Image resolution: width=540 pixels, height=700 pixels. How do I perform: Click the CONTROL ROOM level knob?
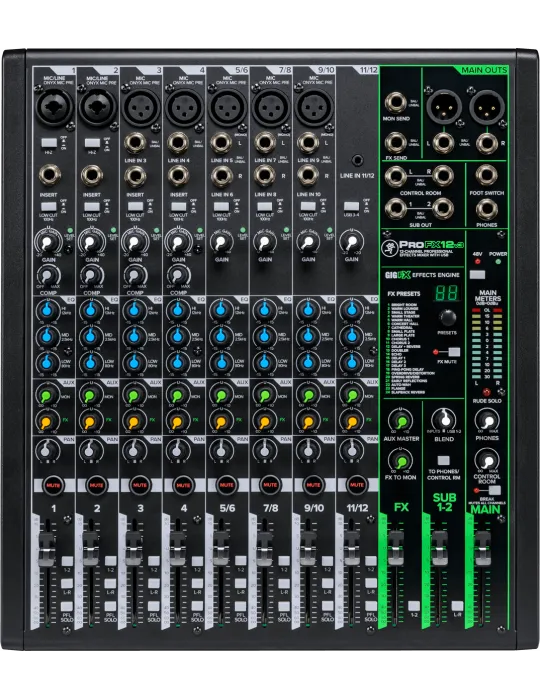coord(487,460)
